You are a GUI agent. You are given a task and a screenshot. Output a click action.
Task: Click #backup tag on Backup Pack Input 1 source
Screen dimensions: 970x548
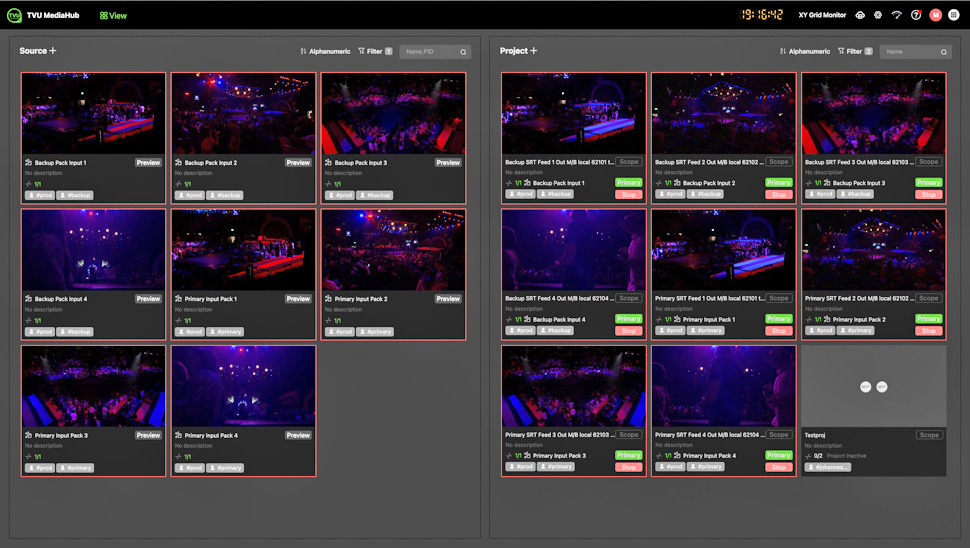[x=75, y=195]
